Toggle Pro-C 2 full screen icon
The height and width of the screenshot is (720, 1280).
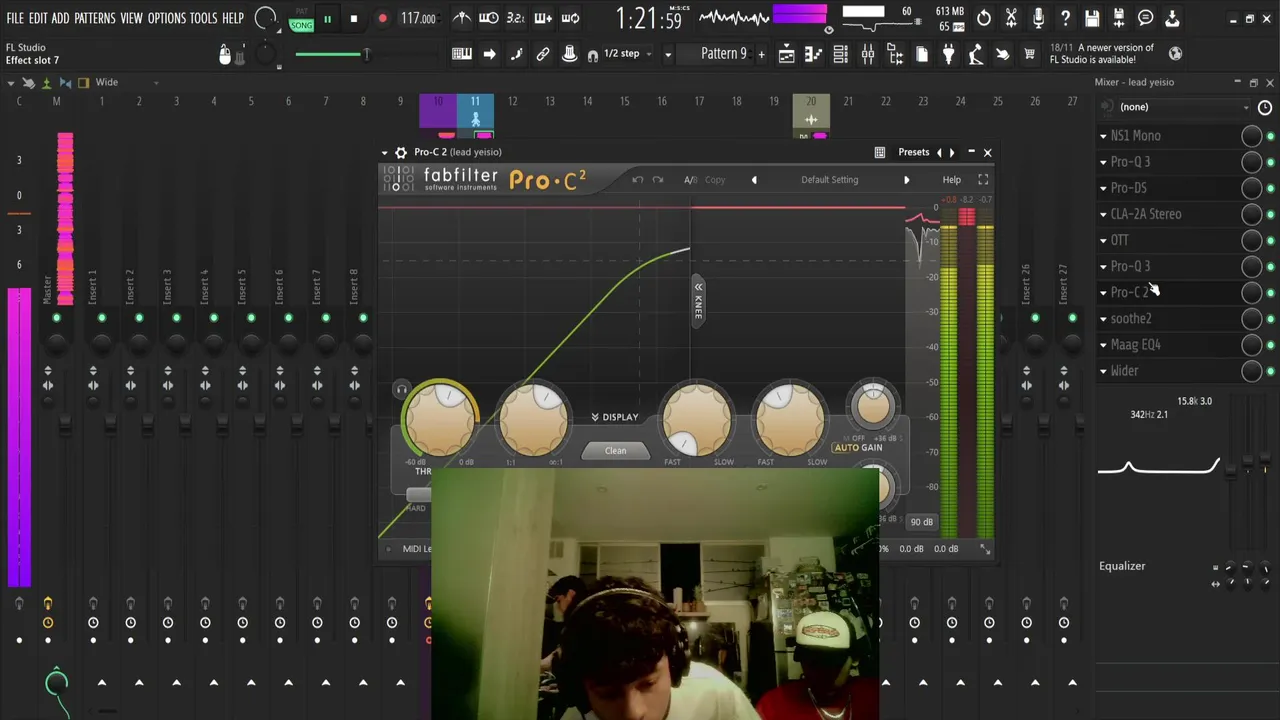coord(983,180)
